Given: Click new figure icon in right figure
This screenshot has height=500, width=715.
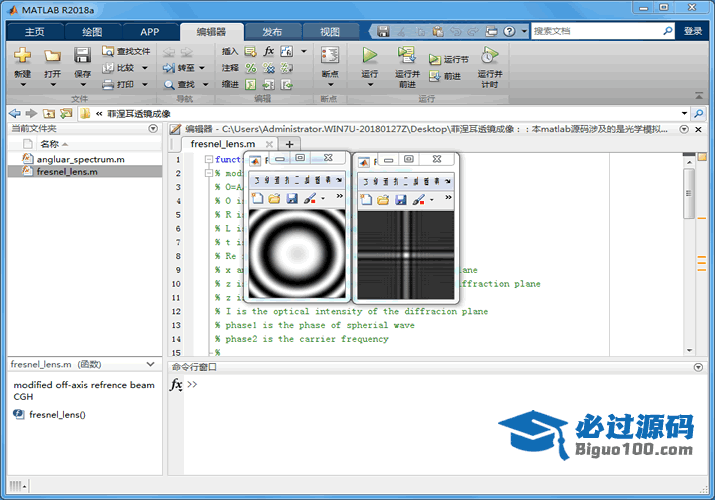Looking at the screenshot, I should [x=366, y=200].
